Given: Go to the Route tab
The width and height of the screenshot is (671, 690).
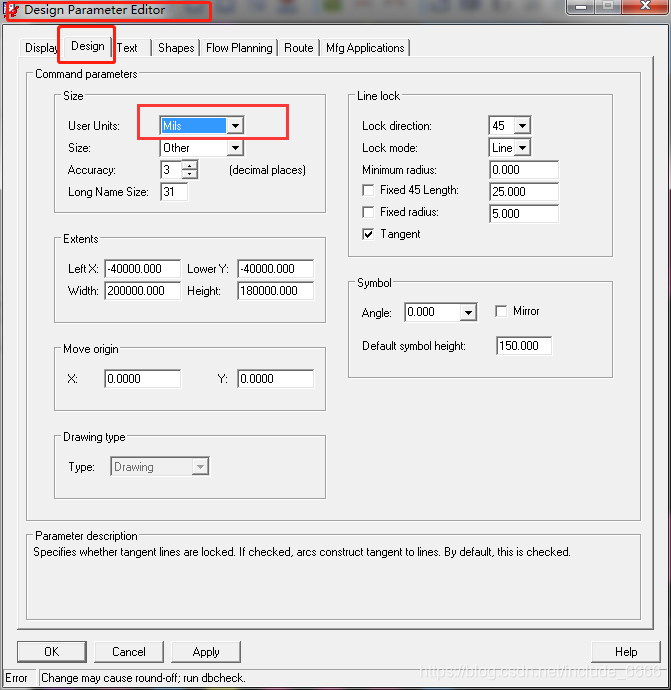Looking at the screenshot, I should 298,48.
